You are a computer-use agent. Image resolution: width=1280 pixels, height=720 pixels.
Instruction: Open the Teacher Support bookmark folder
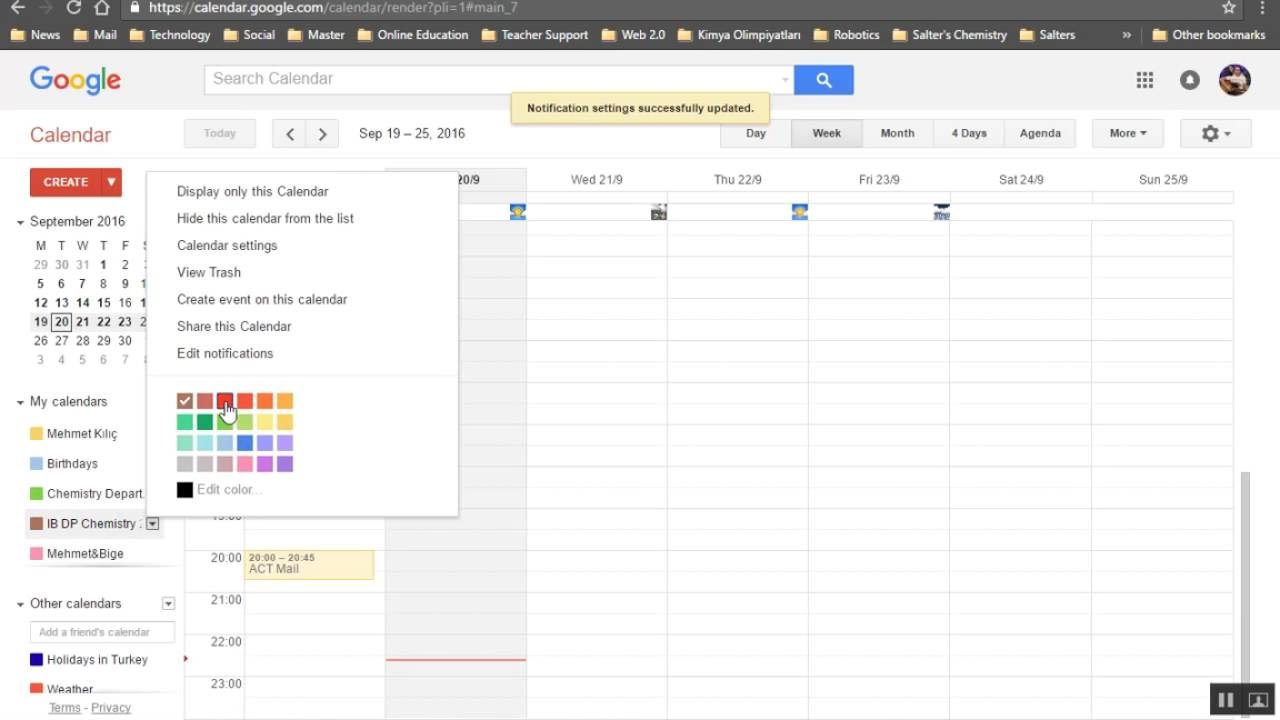click(534, 35)
